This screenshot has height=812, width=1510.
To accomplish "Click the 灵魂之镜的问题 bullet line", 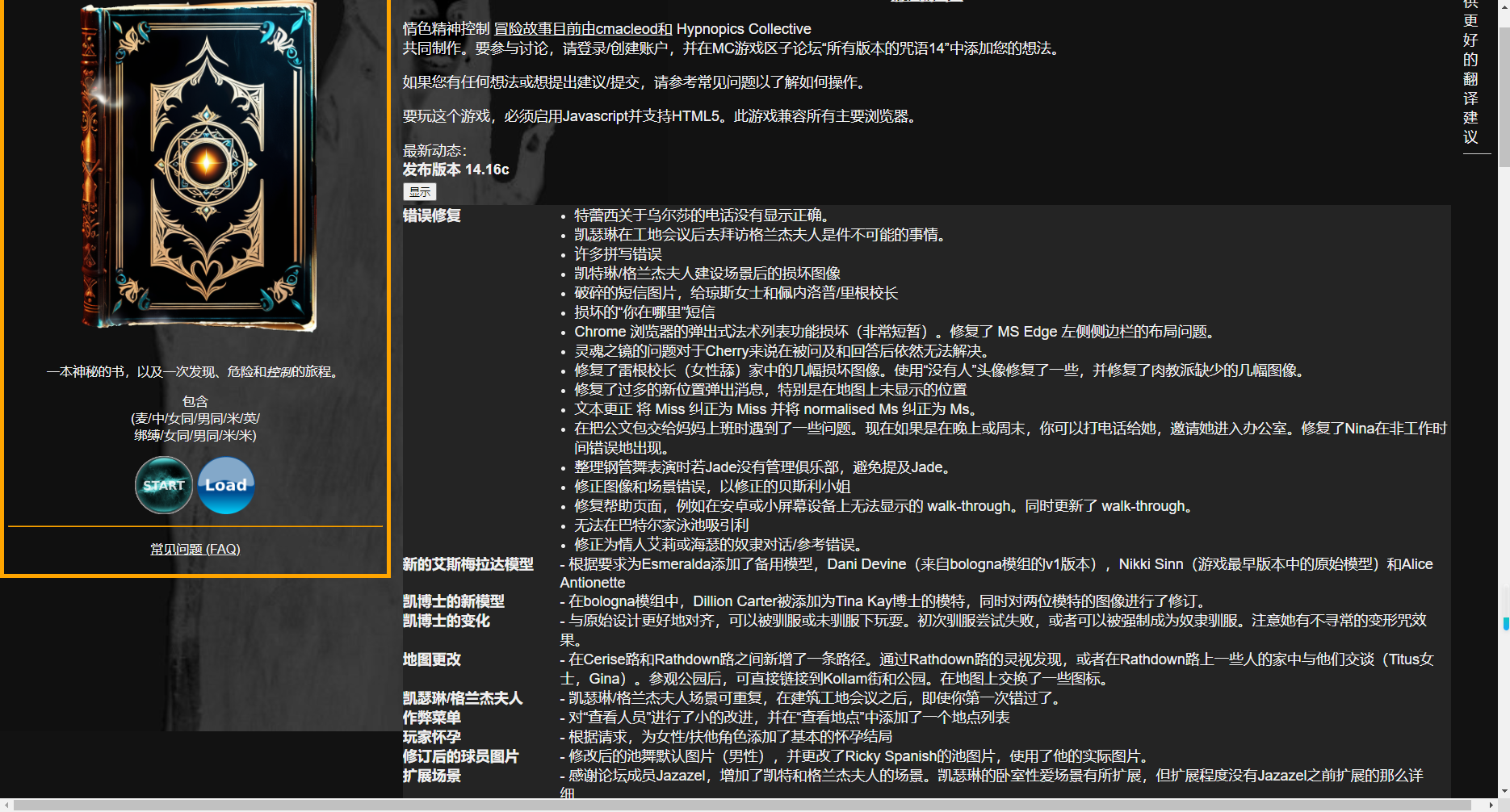I will 782,351.
